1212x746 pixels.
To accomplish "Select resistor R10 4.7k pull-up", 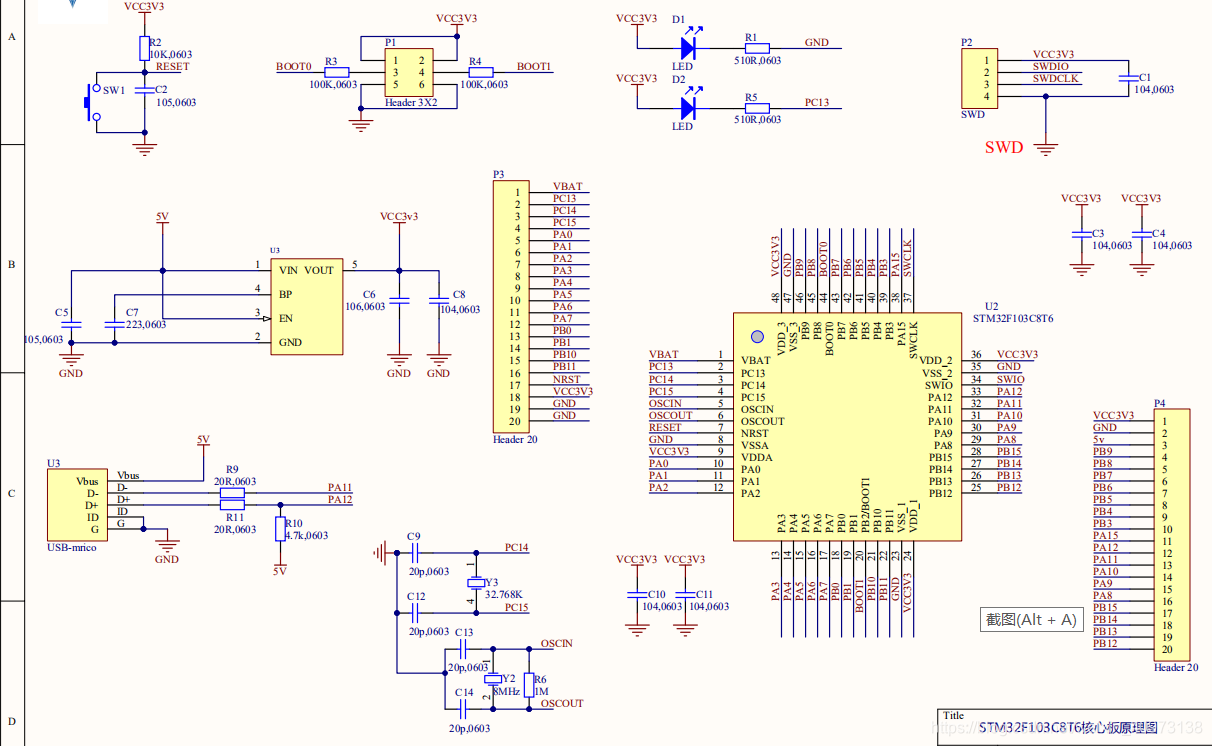I will [280, 529].
